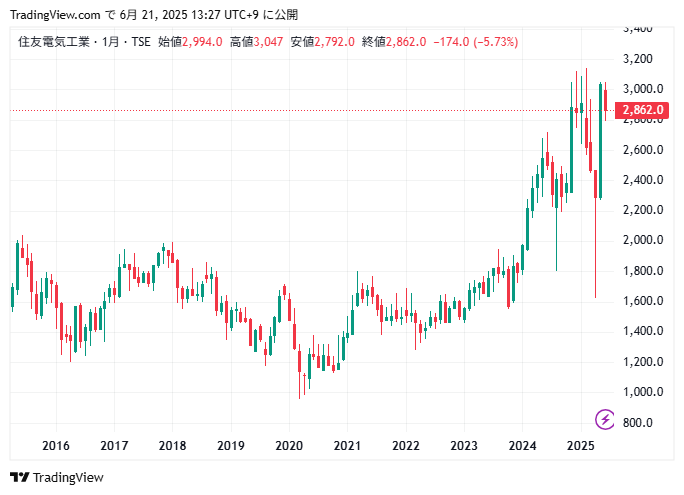Click the 安値 2,792.0 low value
This screenshot has height=495, width=684.
[x=322, y=42]
